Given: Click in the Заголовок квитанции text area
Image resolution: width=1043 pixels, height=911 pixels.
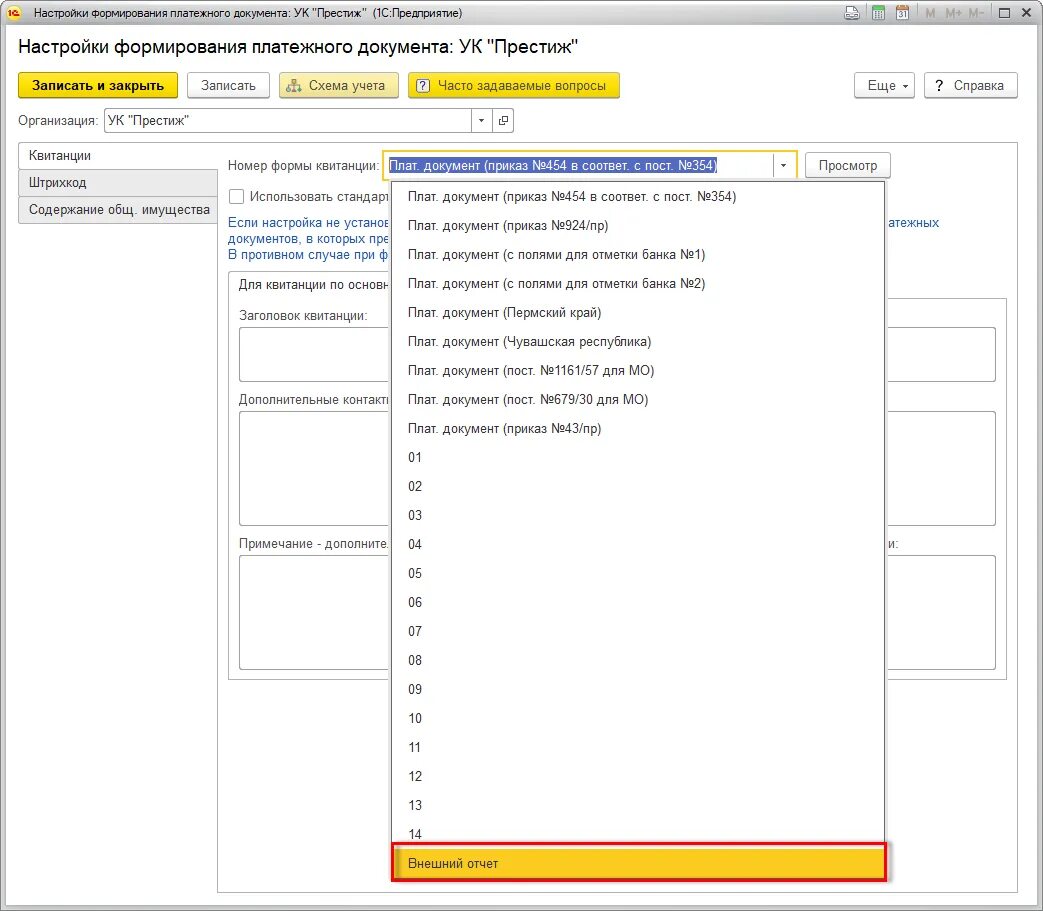Looking at the screenshot, I should tap(314, 354).
